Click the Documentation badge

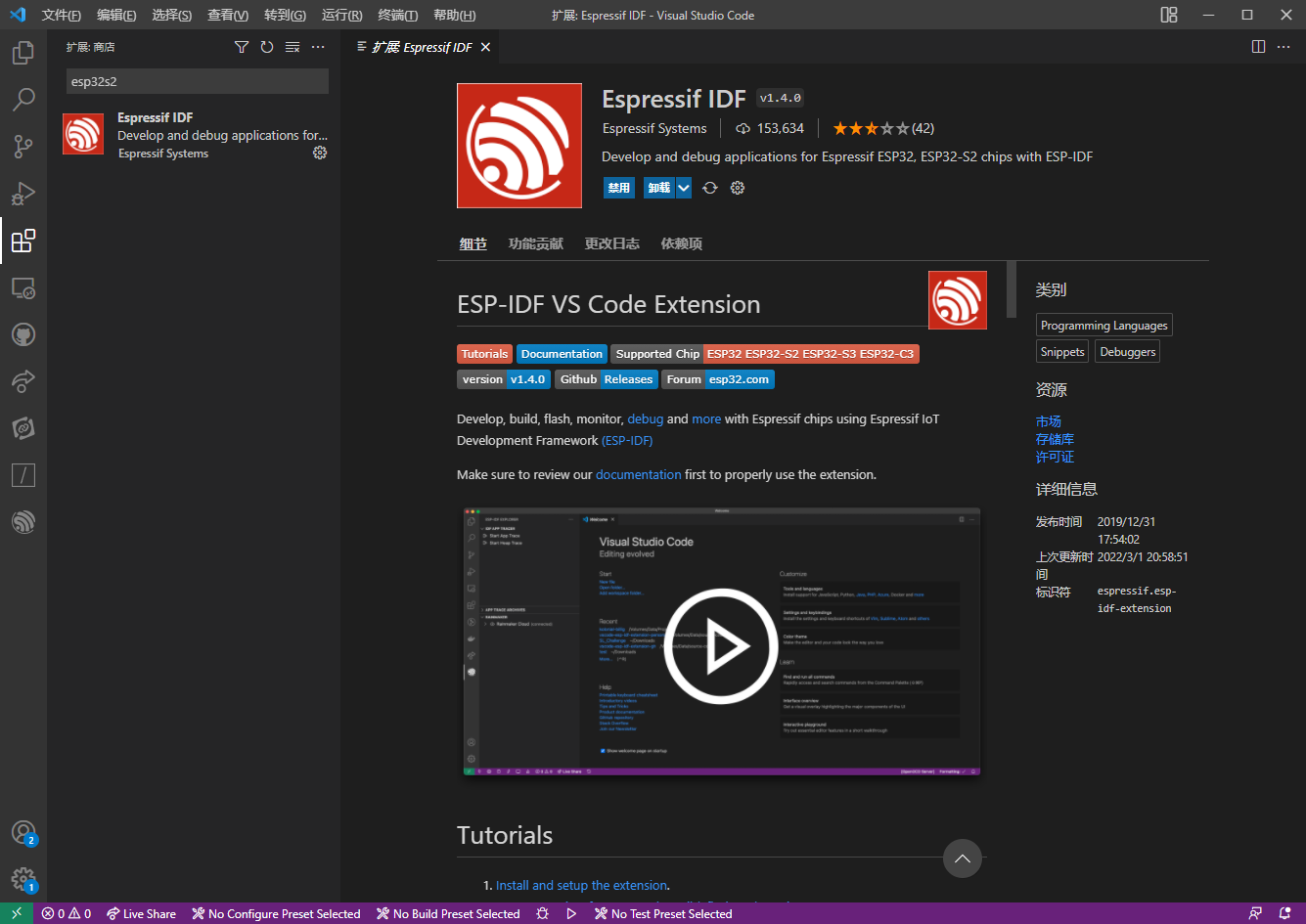(x=562, y=354)
